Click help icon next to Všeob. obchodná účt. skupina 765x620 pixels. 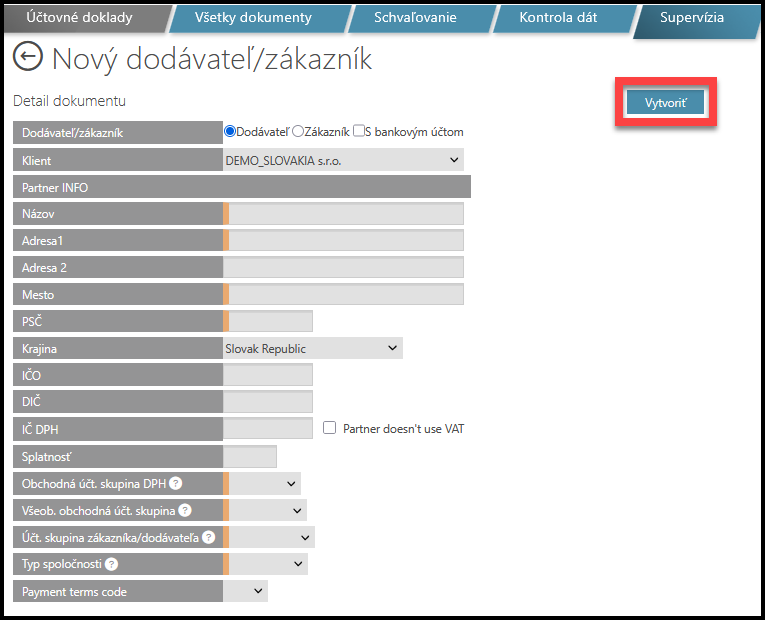tap(184, 510)
